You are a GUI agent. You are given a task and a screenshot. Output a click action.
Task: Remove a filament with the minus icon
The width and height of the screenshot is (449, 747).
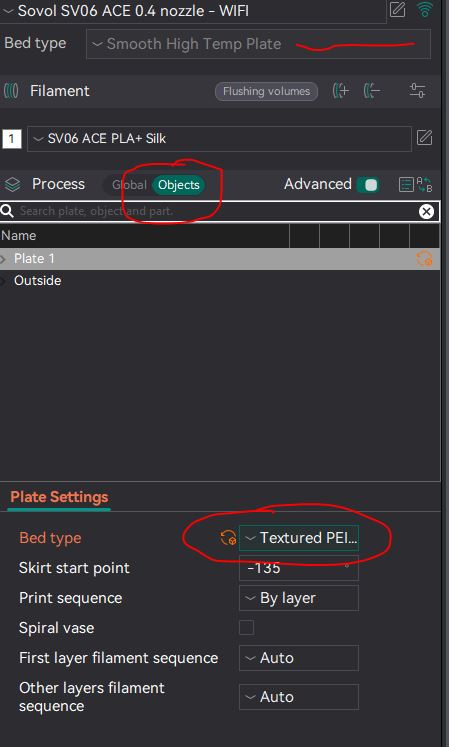click(372, 91)
